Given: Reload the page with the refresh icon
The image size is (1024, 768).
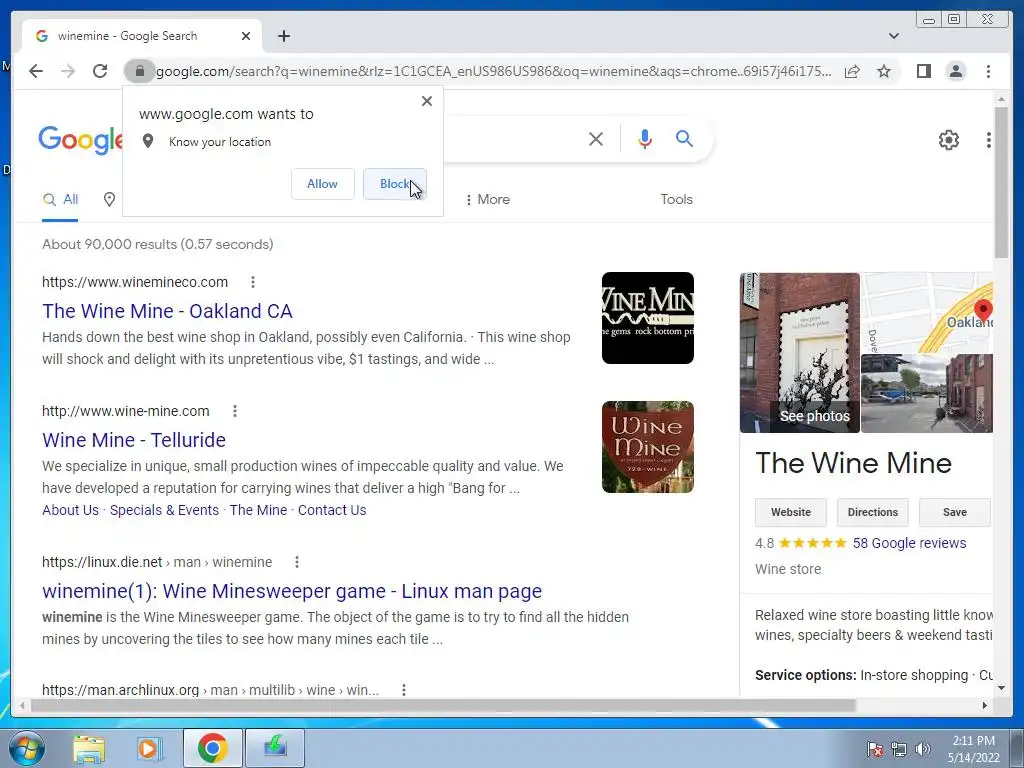Looking at the screenshot, I should [100, 71].
